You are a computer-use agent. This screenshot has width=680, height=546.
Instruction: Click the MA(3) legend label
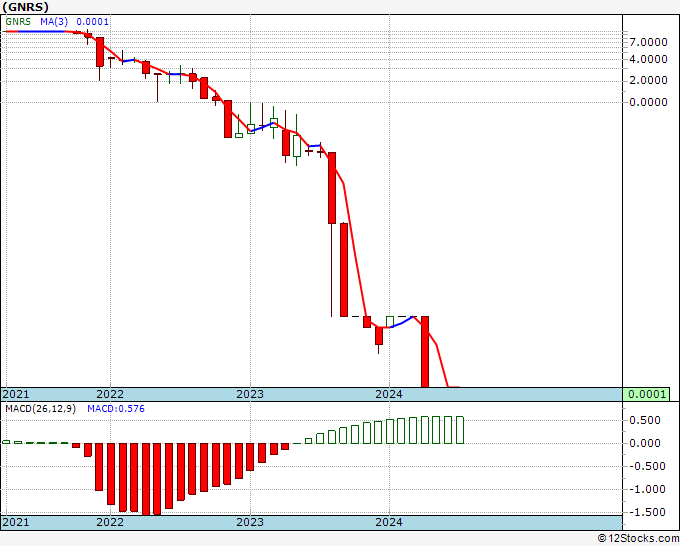click(54, 21)
